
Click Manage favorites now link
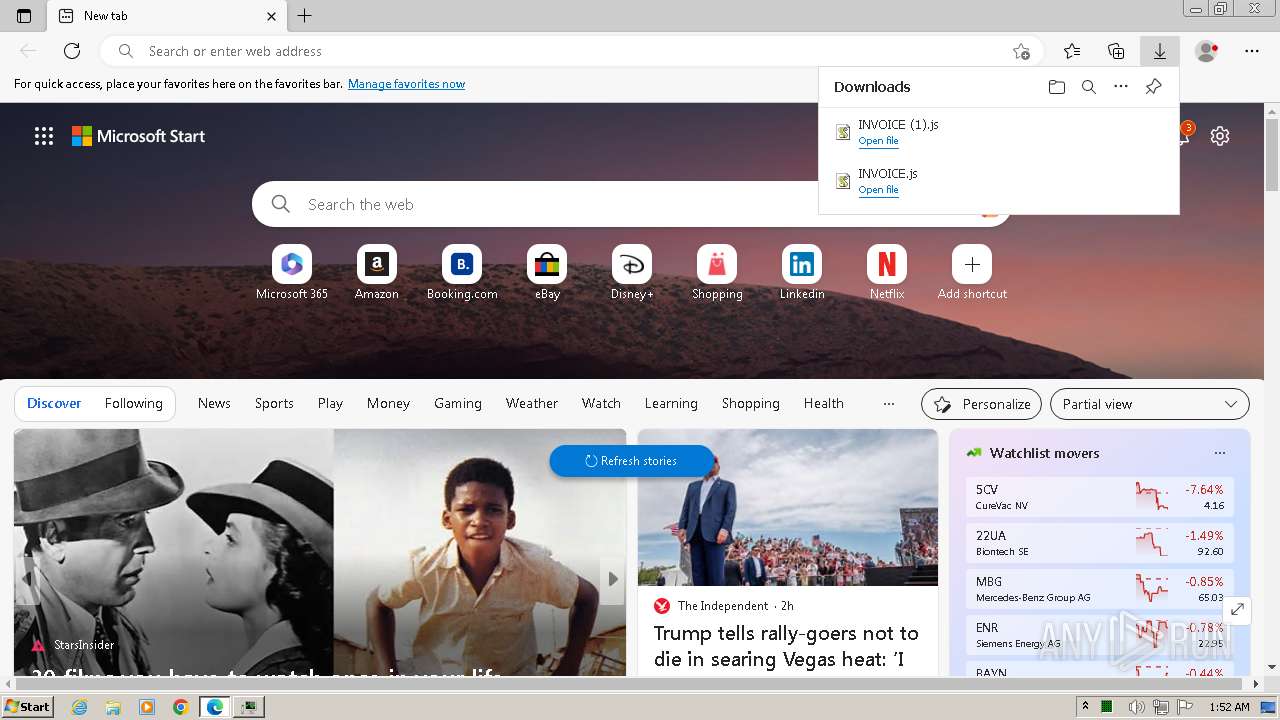(x=406, y=84)
